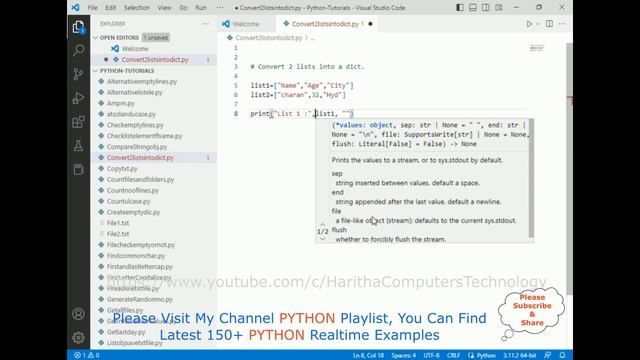The image size is (640, 360).
Task: Open Alternativelistele.py file
Action: coord(134,92)
